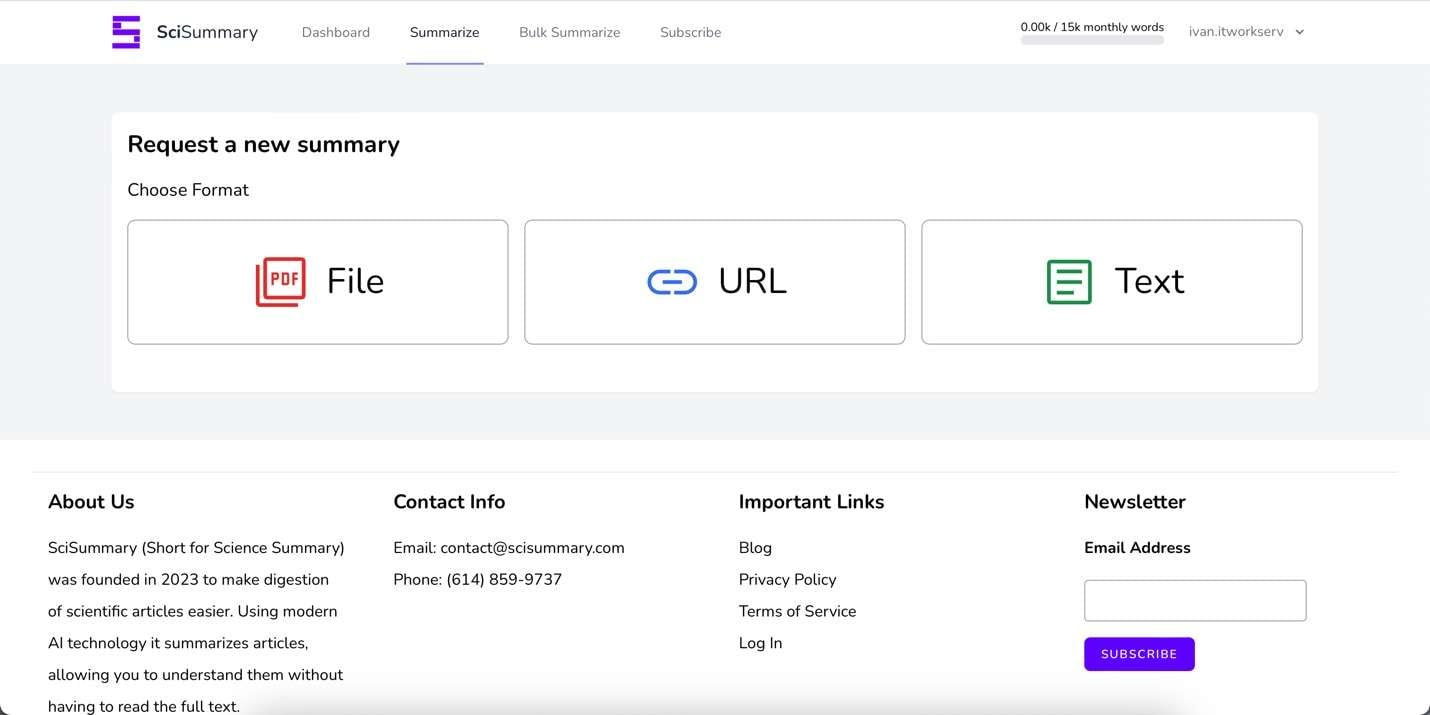
Task: Focus the newsletter Email Address field
Action: [1195, 601]
